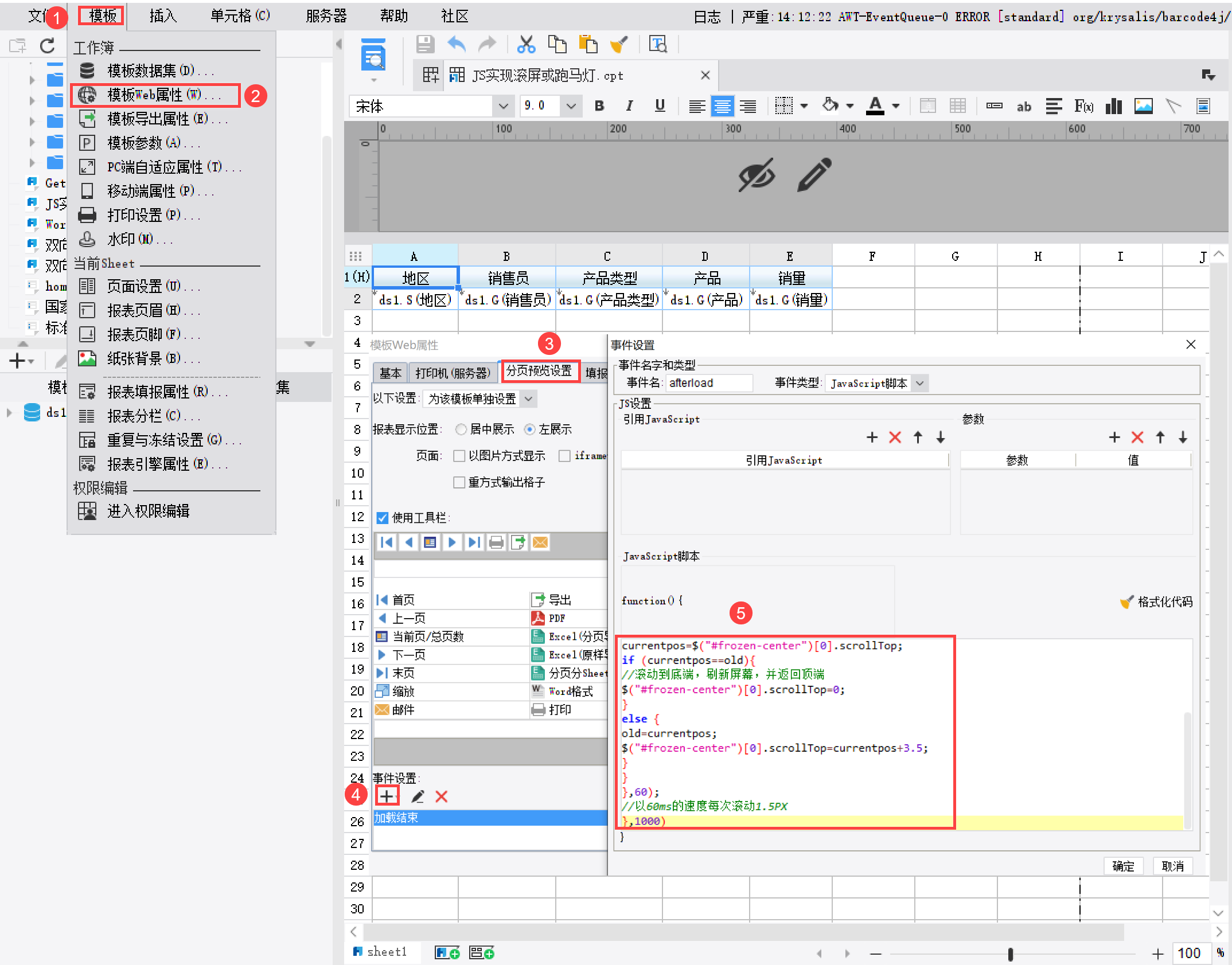Select the 居中展示 radio button
Screen dimensions: 1232x965
pyautogui.click(x=461, y=429)
